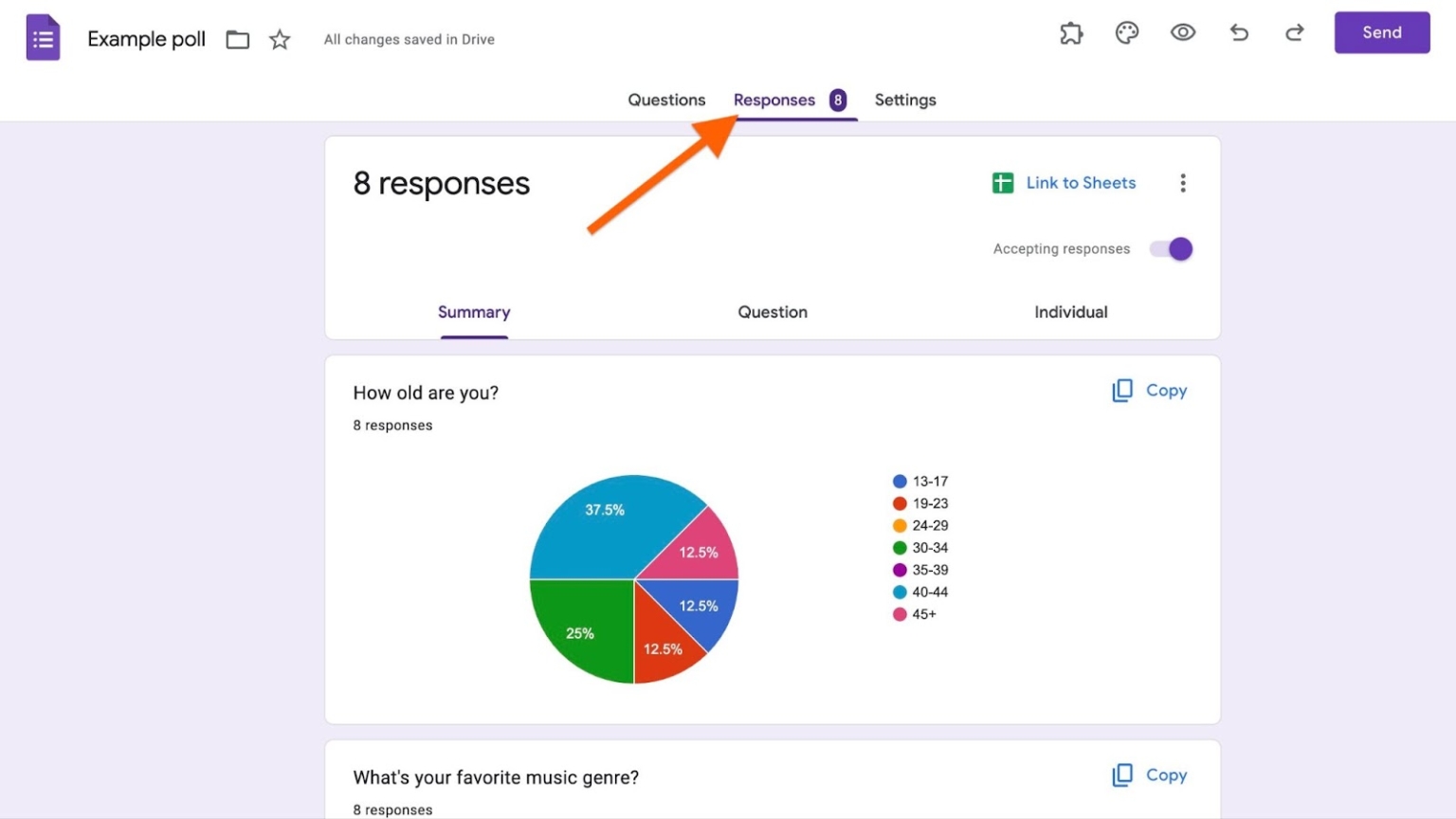Image resolution: width=1456 pixels, height=819 pixels.
Task: Click the redo icon
Action: click(1294, 32)
